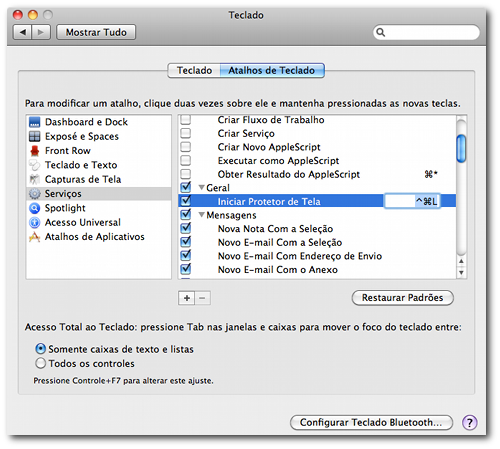
Task: Click the Serviços gear icon
Action: pyautogui.click(x=35, y=194)
